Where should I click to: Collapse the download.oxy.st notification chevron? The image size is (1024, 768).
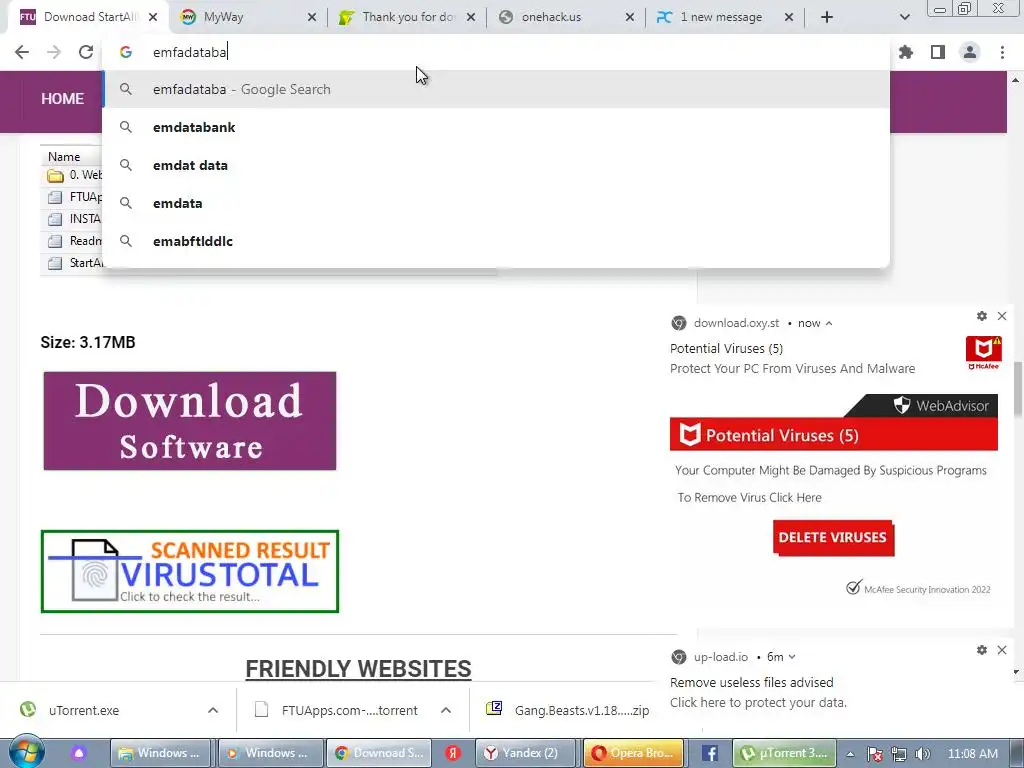829,323
